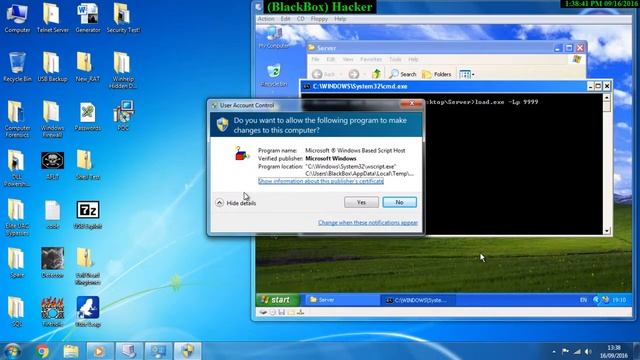Open Recycle Bin on XP desktop

pos(274,76)
